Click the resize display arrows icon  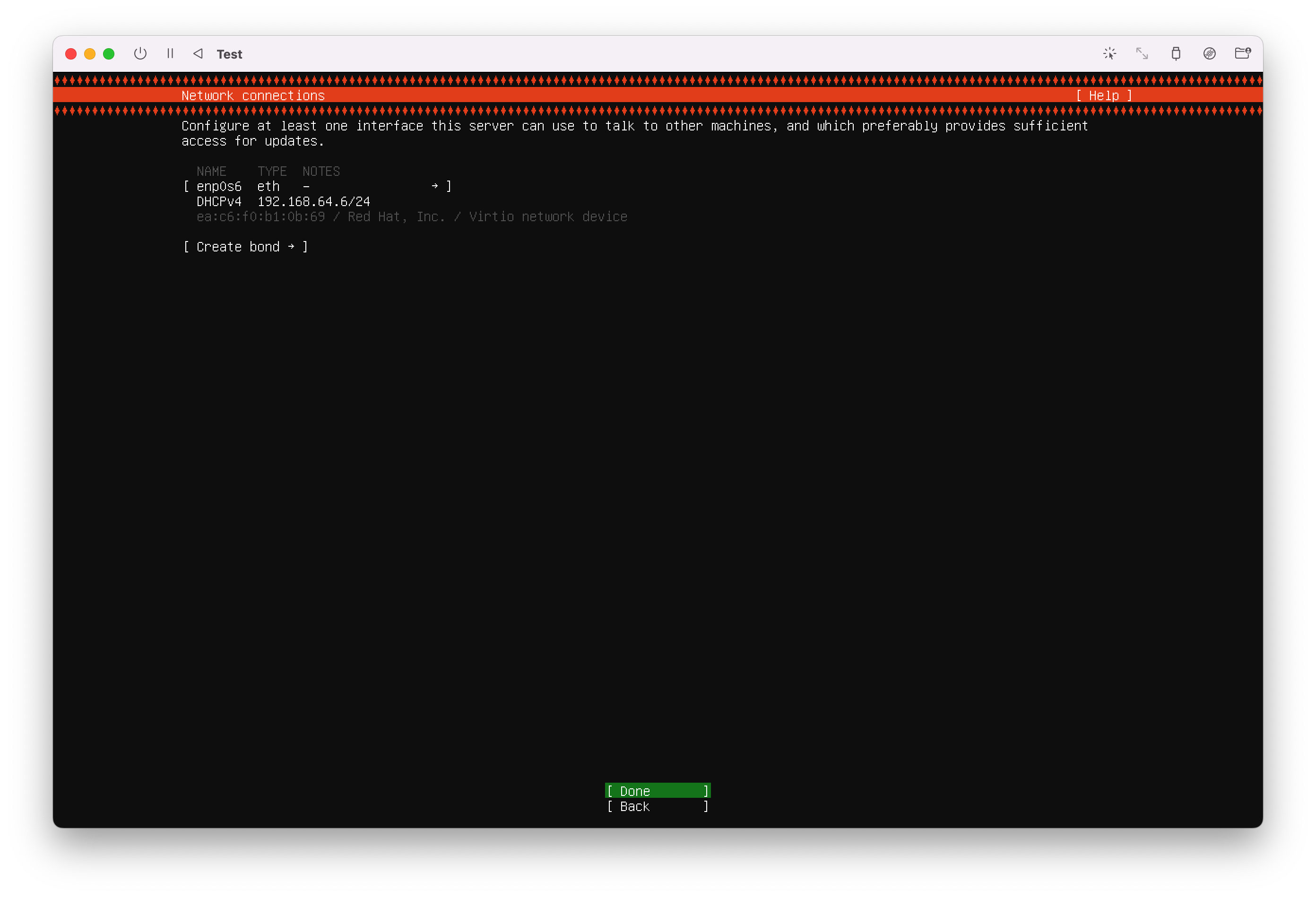point(1142,54)
